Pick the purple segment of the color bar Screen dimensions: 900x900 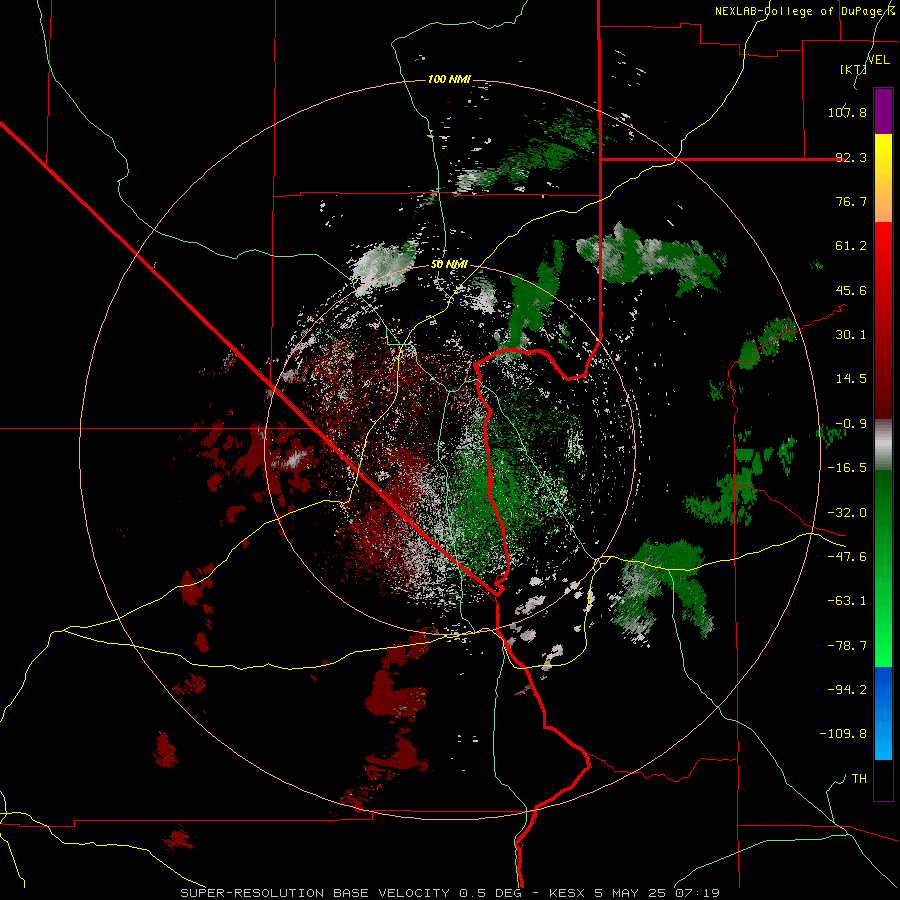coord(883,111)
